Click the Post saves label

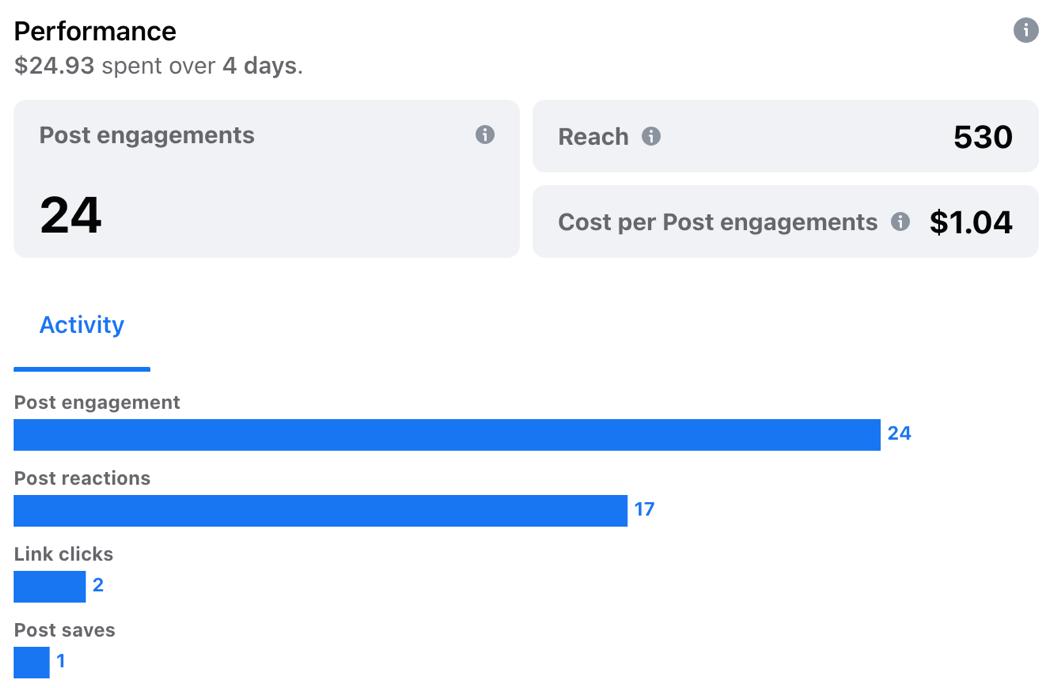tap(64, 630)
